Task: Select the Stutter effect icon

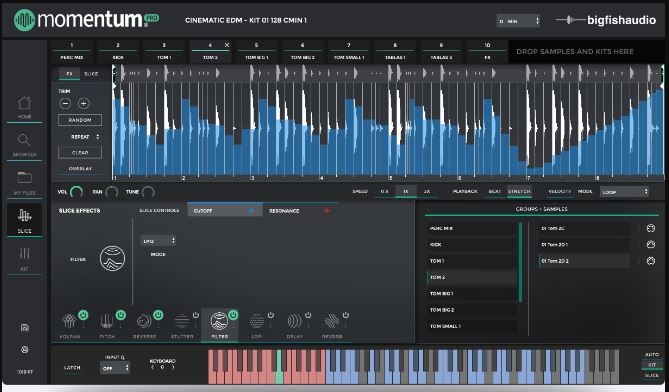Action: 182,321
